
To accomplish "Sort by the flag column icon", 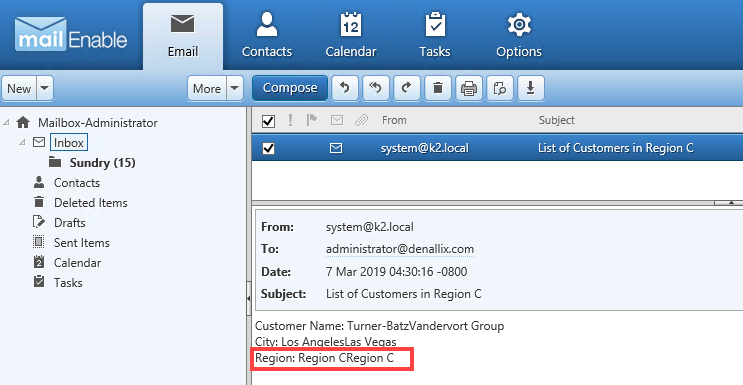I will (312, 120).
